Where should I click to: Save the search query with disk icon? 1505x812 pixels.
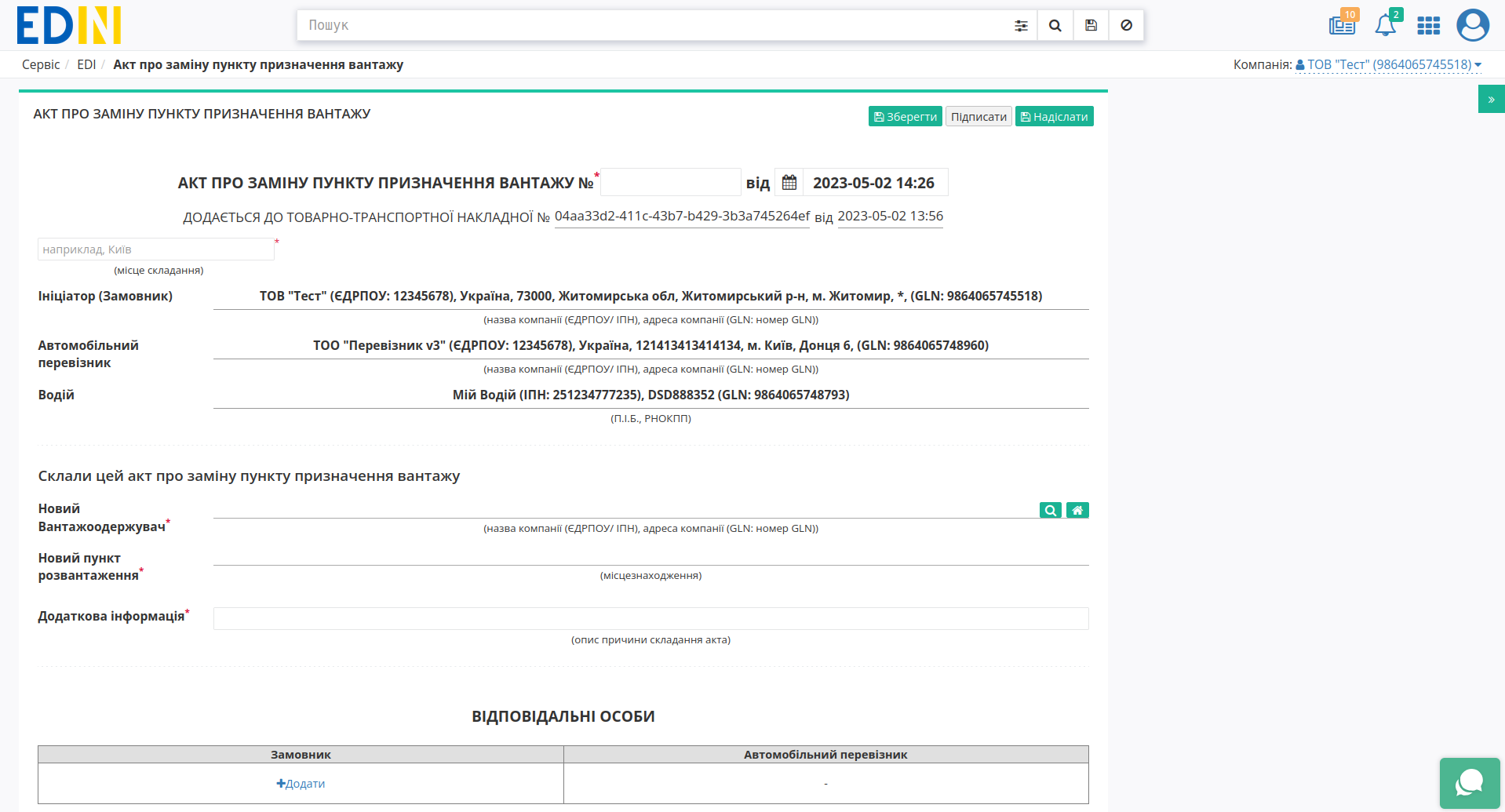tap(1091, 25)
